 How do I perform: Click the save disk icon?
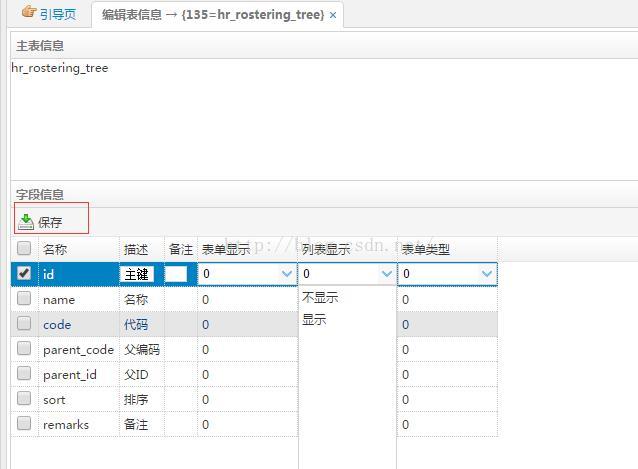click(26, 222)
